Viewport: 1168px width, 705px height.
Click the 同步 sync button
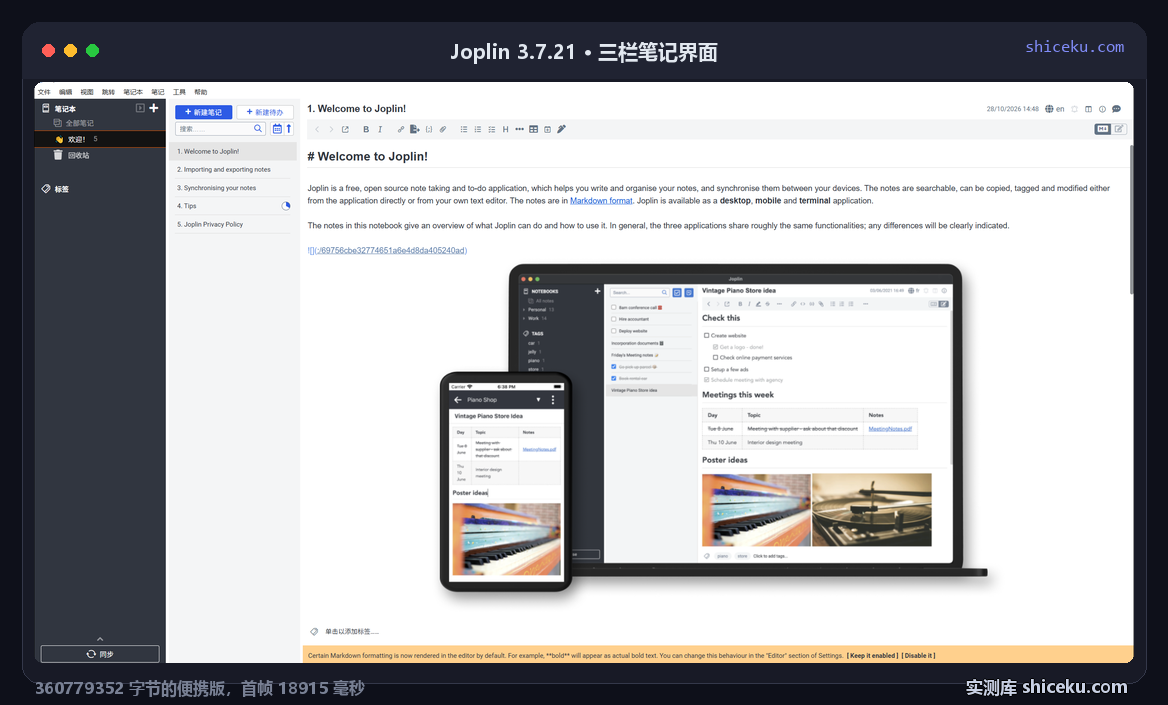click(x=100, y=654)
